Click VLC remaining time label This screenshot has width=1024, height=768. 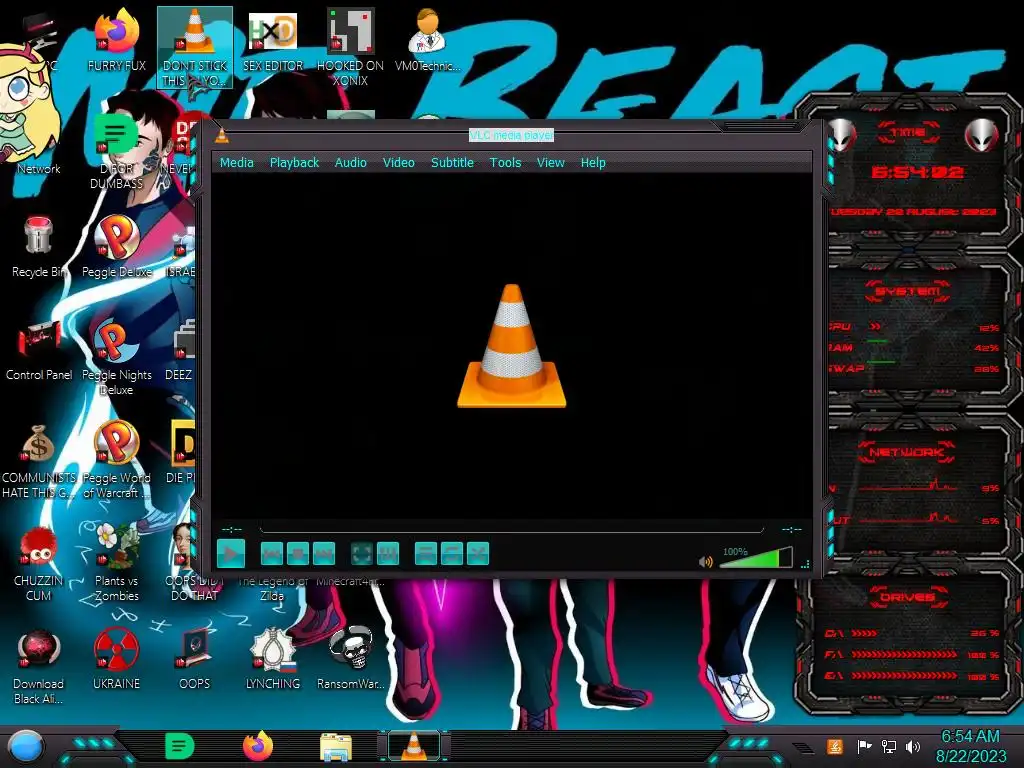point(792,529)
